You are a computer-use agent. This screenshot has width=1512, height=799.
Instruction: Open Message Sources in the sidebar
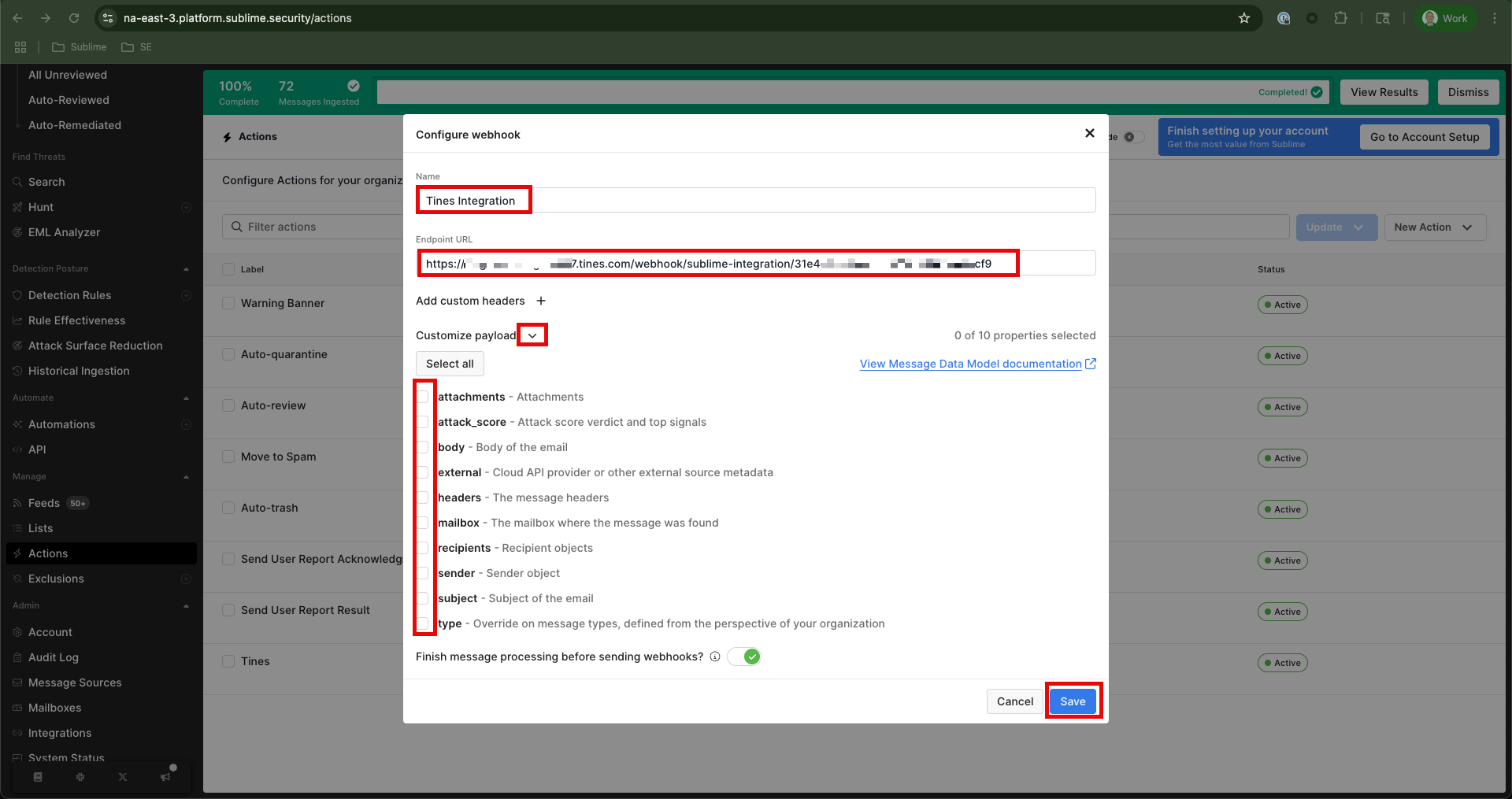[75, 682]
